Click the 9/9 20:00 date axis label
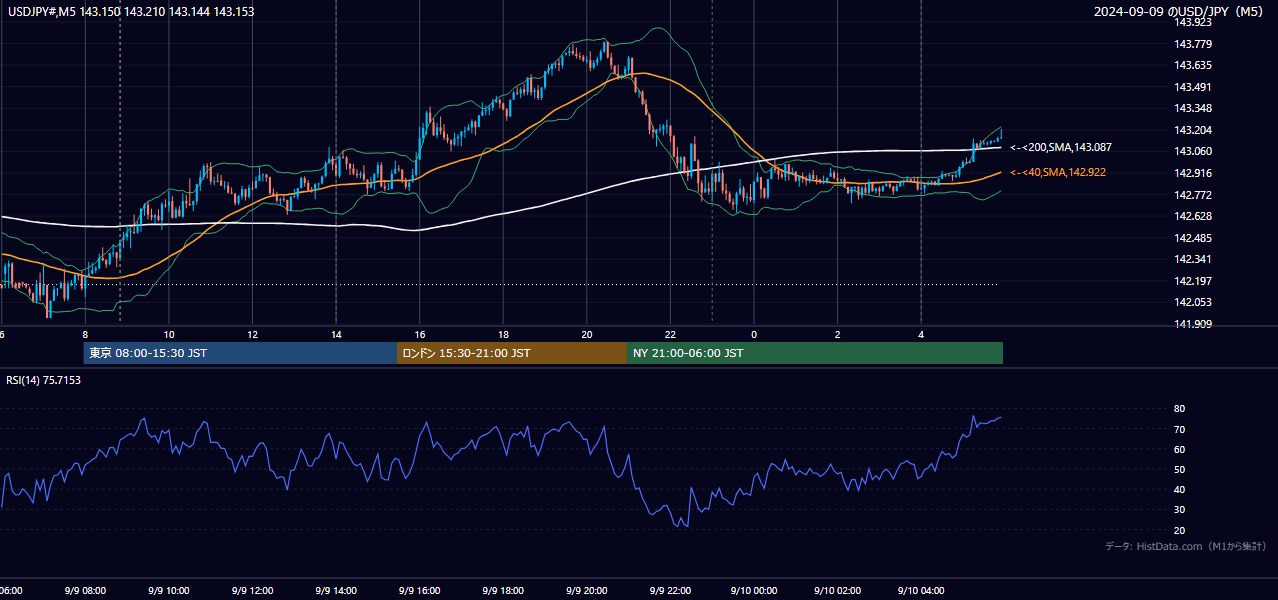The height and width of the screenshot is (600, 1278). tap(586, 591)
